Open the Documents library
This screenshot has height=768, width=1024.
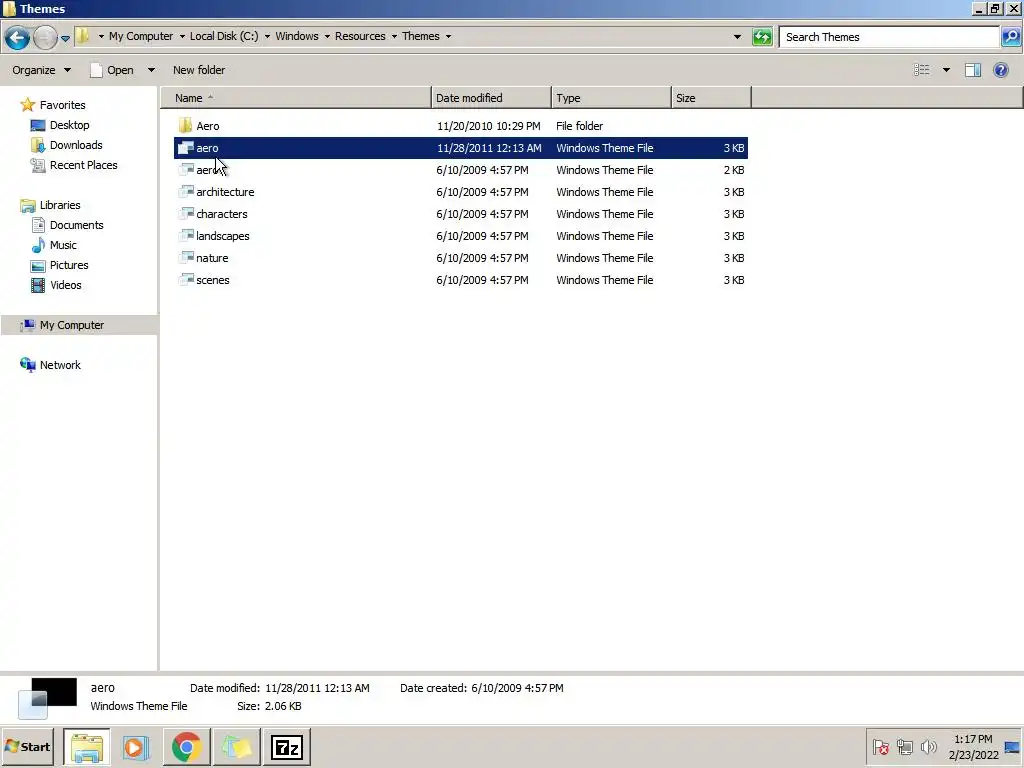[76, 225]
